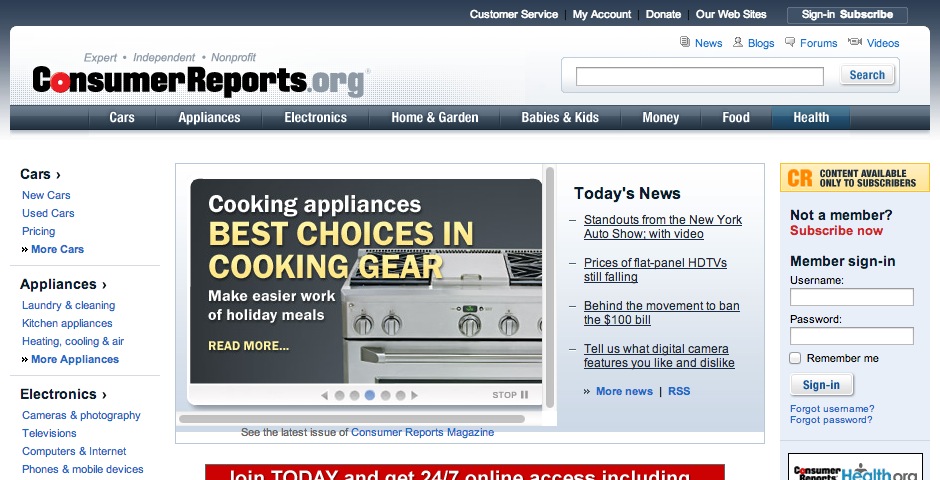940x480 pixels.
Task: Click READ MORE in cooking gear banner
Action: click(248, 346)
